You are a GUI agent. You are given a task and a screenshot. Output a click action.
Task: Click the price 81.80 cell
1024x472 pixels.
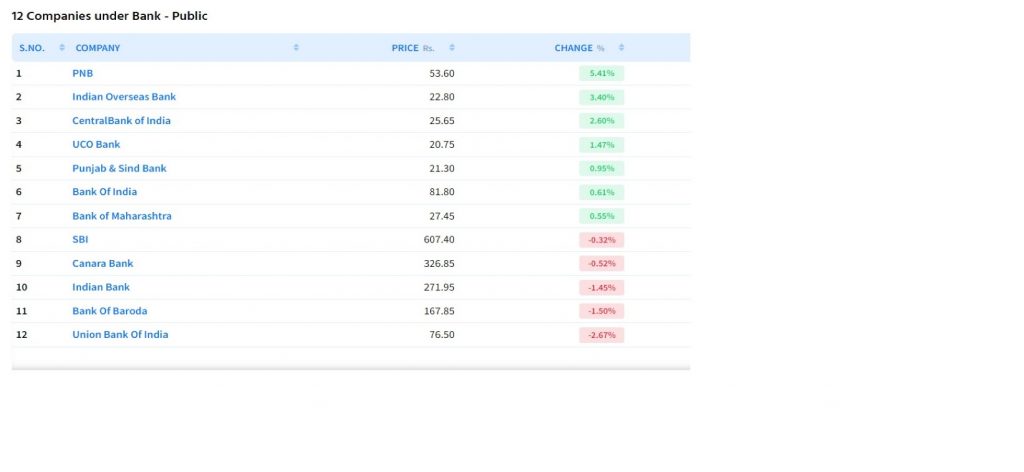tap(441, 192)
